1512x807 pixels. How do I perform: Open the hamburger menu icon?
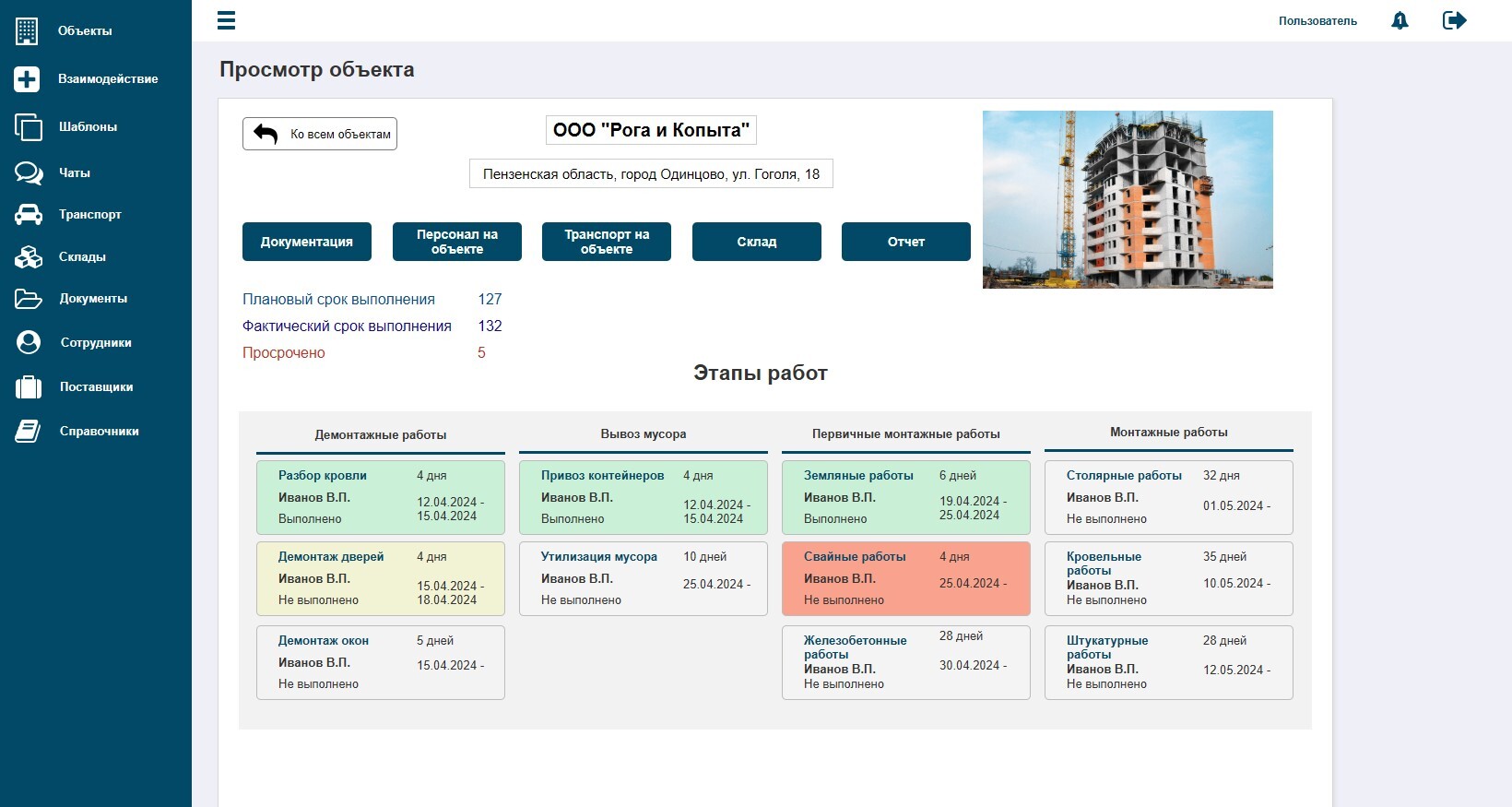226,20
